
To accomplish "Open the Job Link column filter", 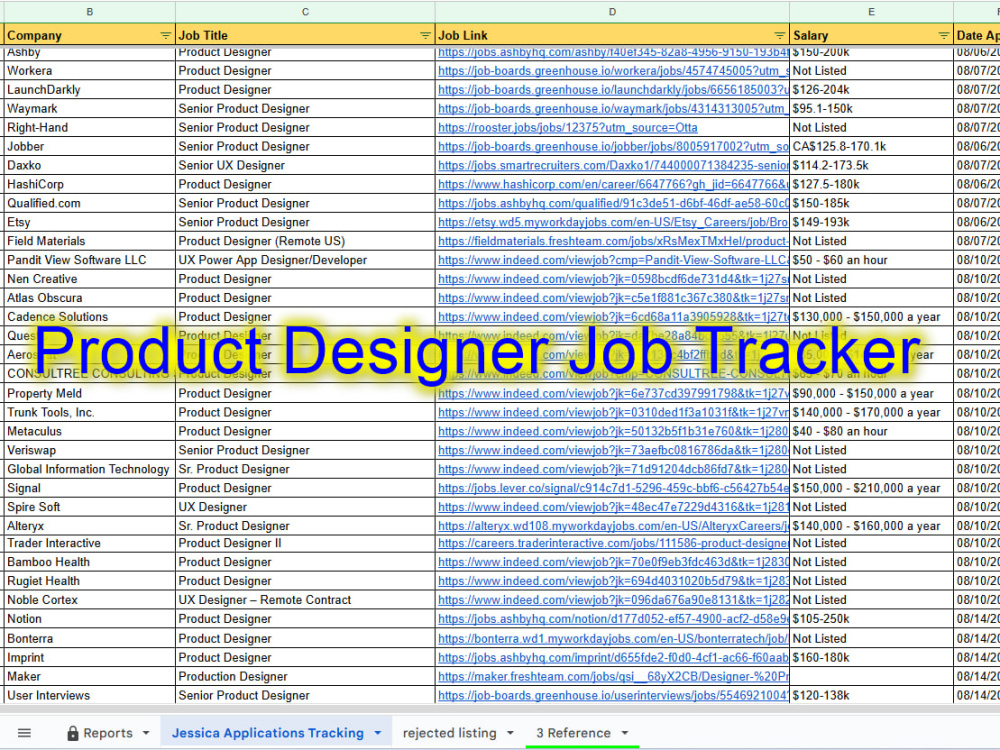I will pos(779,36).
